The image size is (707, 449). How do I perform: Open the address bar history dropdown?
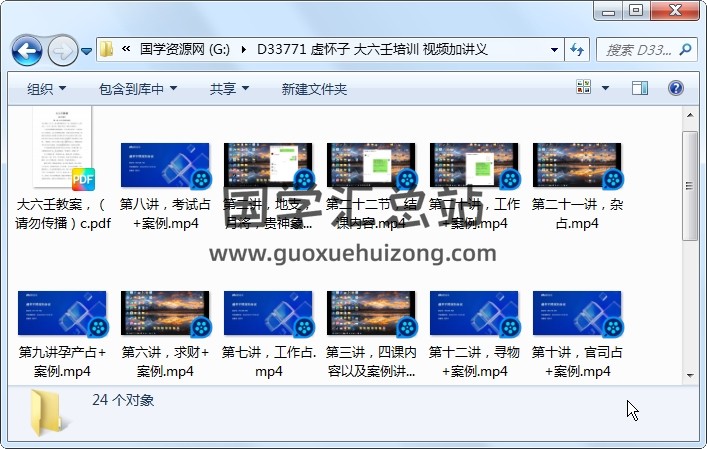pyautogui.click(x=554, y=50)
